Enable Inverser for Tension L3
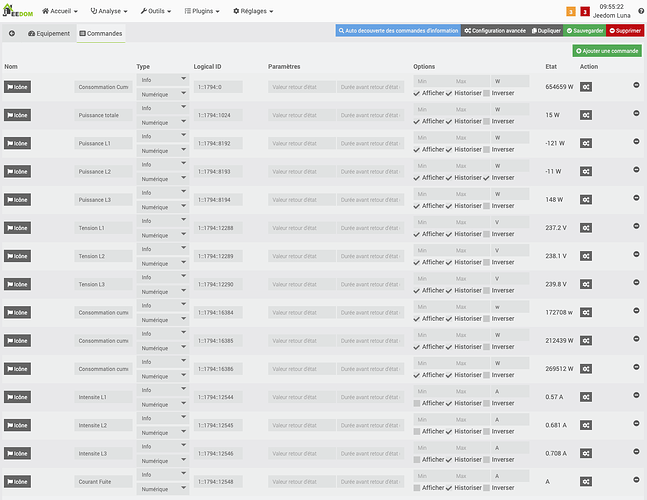 tap(486, 291)
